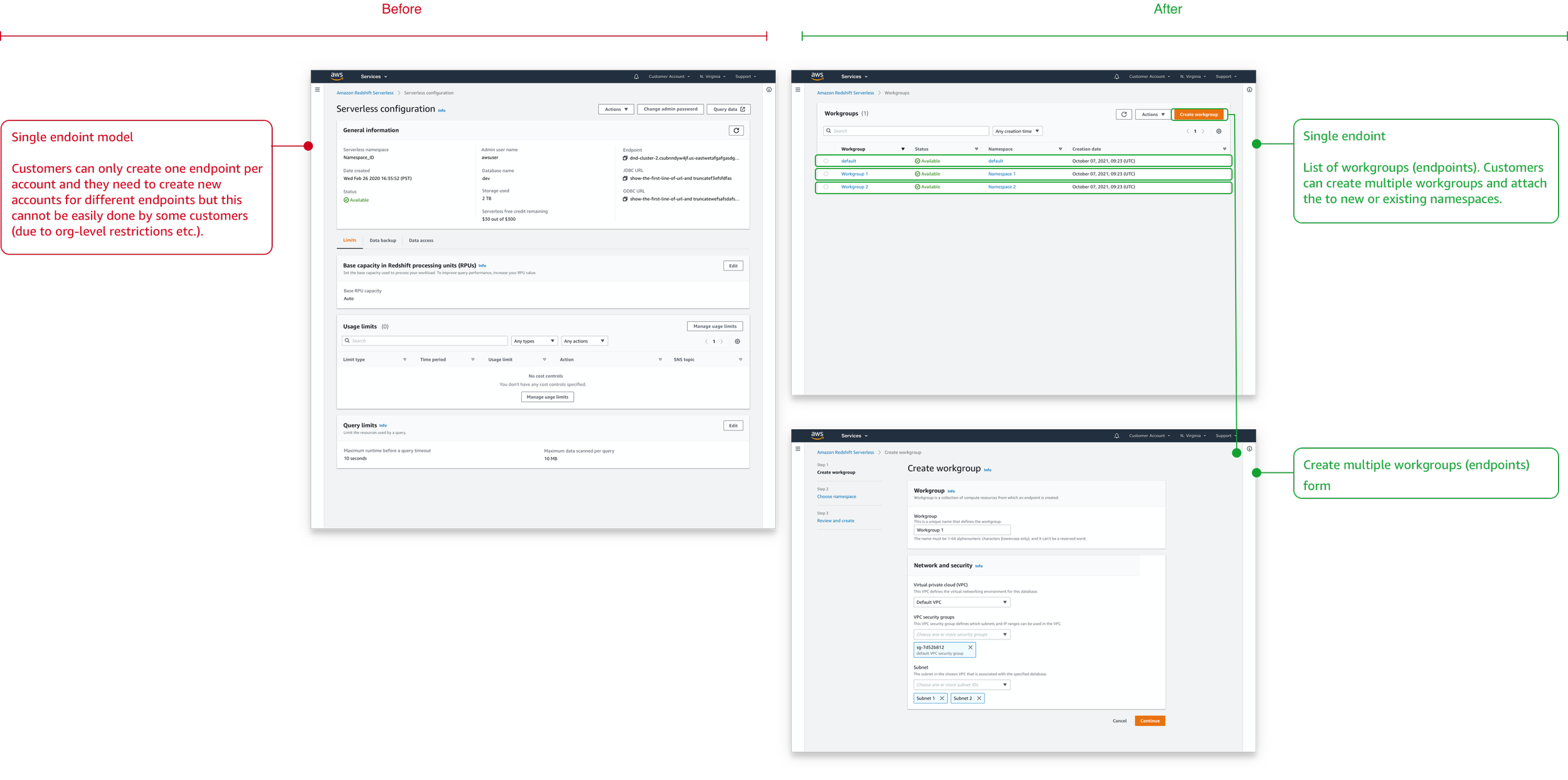This screenshot has width=1568, height=780.
Task: Switch to the Data access tab
Action: pyautogui.click(x=421, y=240)
